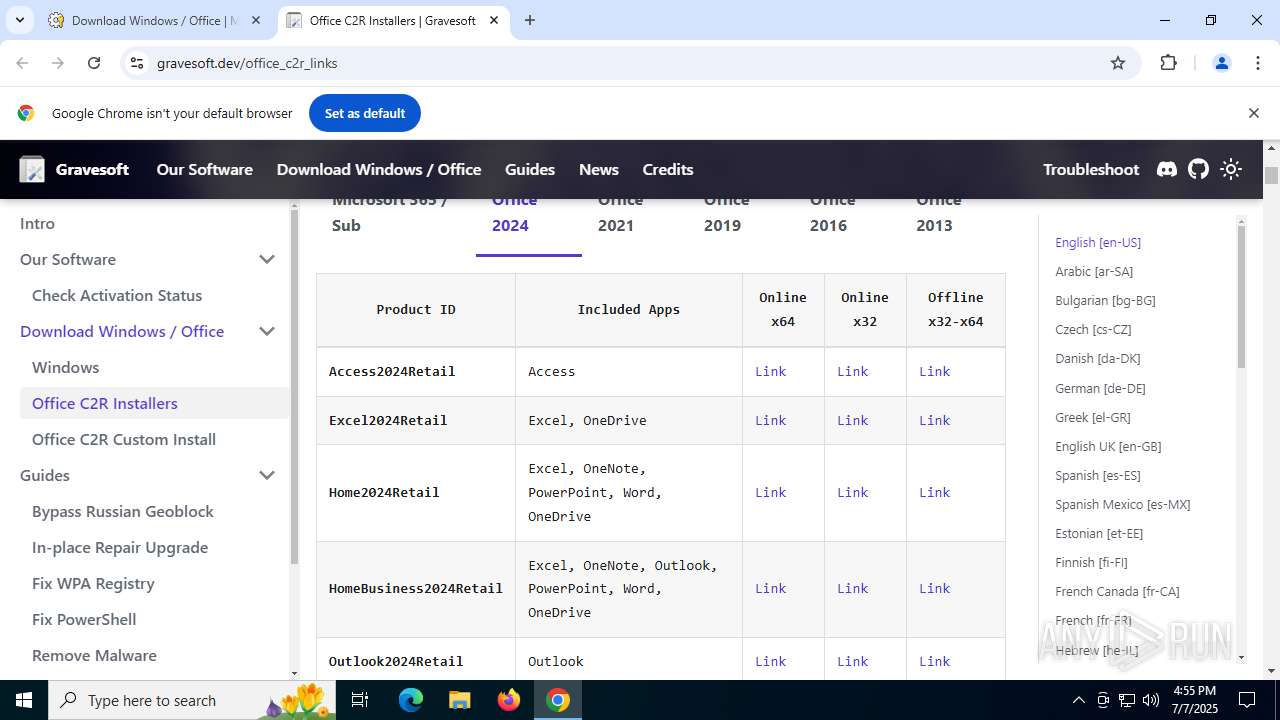
Task: Open volume control in system tray
Action: pos(1151,700)
